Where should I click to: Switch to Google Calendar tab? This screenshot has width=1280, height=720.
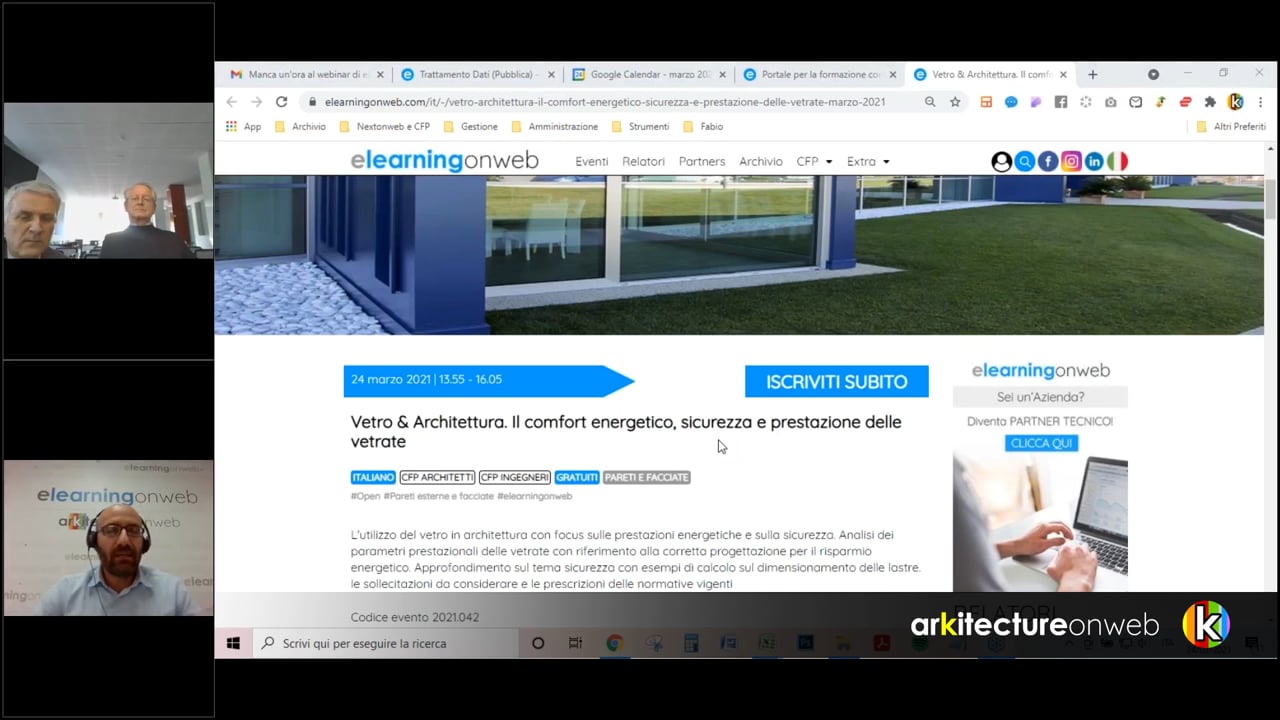649,74
